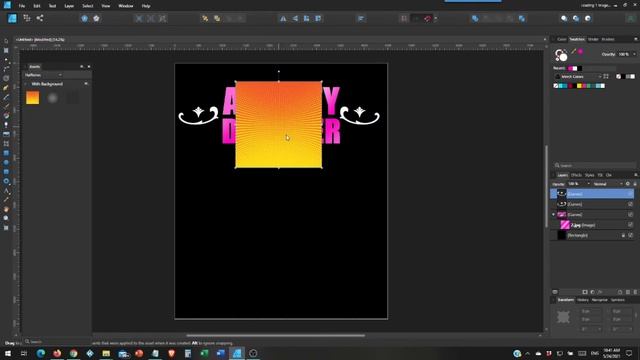The image size is (640, 360).
Task: Click the delete layer trash icon
Action: 635,292
